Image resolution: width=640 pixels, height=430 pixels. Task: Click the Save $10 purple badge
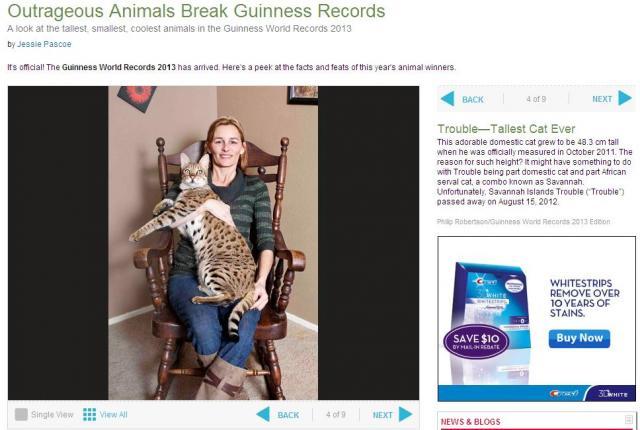coord(476,341)
